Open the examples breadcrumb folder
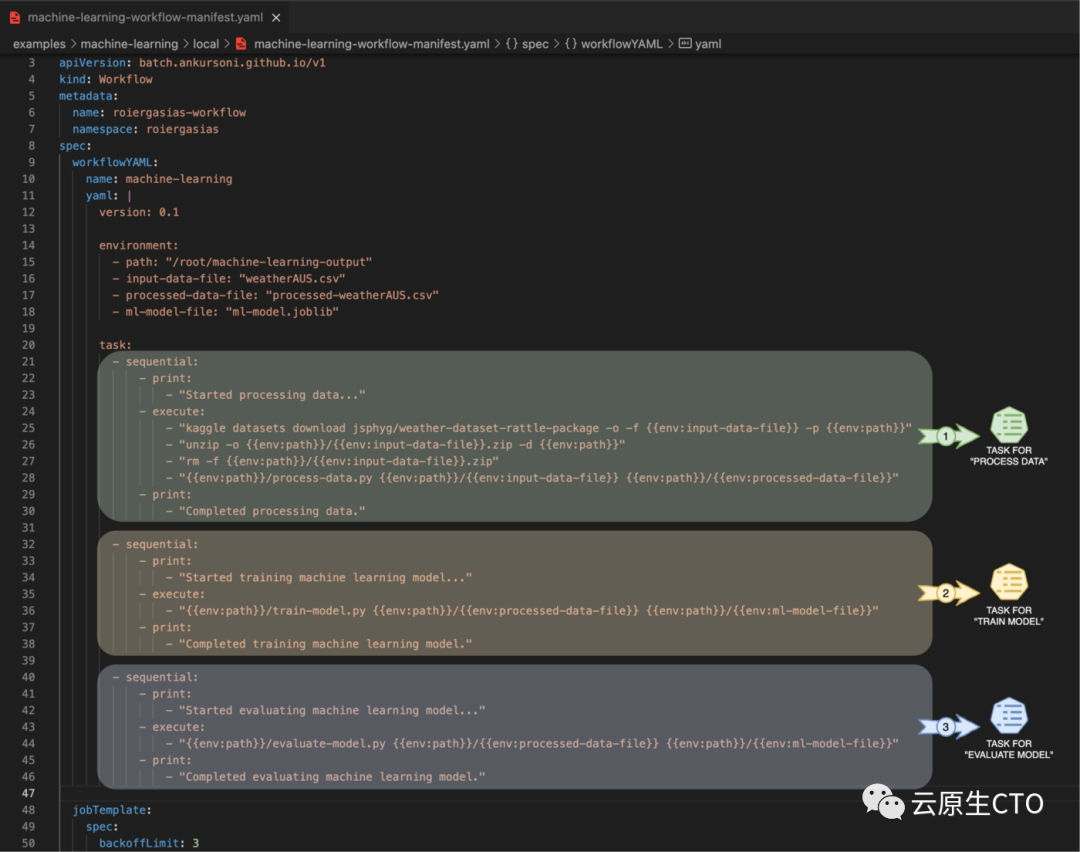This screenshot has height=852, width=1080. click(39, 44)
